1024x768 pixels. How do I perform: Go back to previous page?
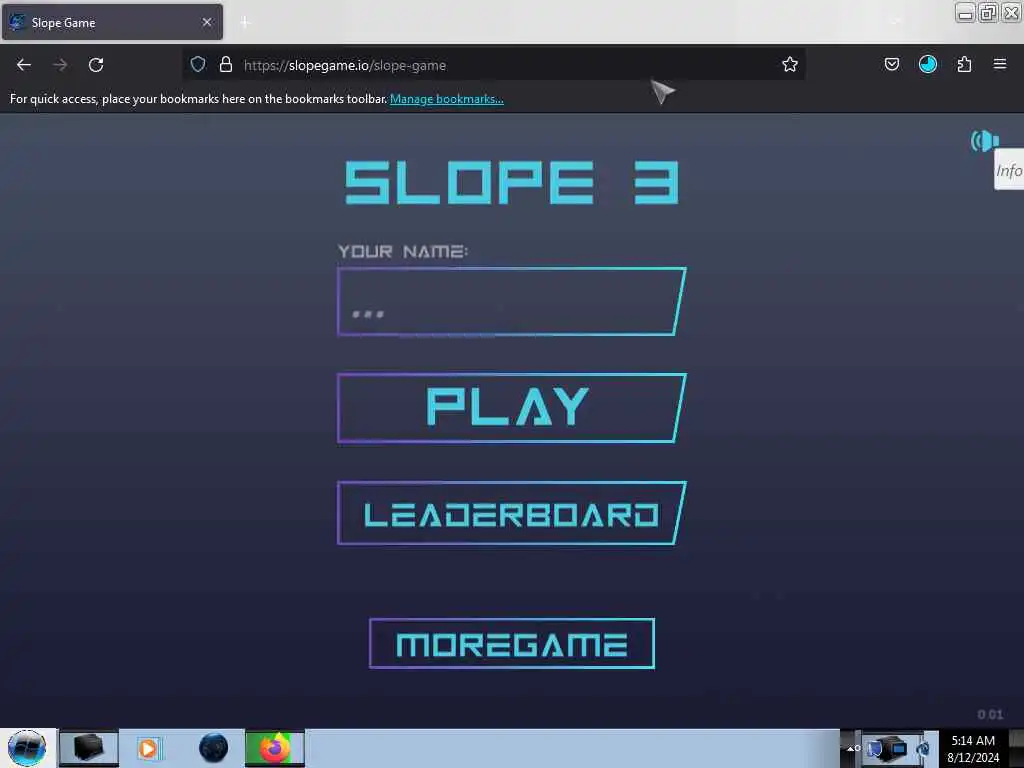(24, 65)
